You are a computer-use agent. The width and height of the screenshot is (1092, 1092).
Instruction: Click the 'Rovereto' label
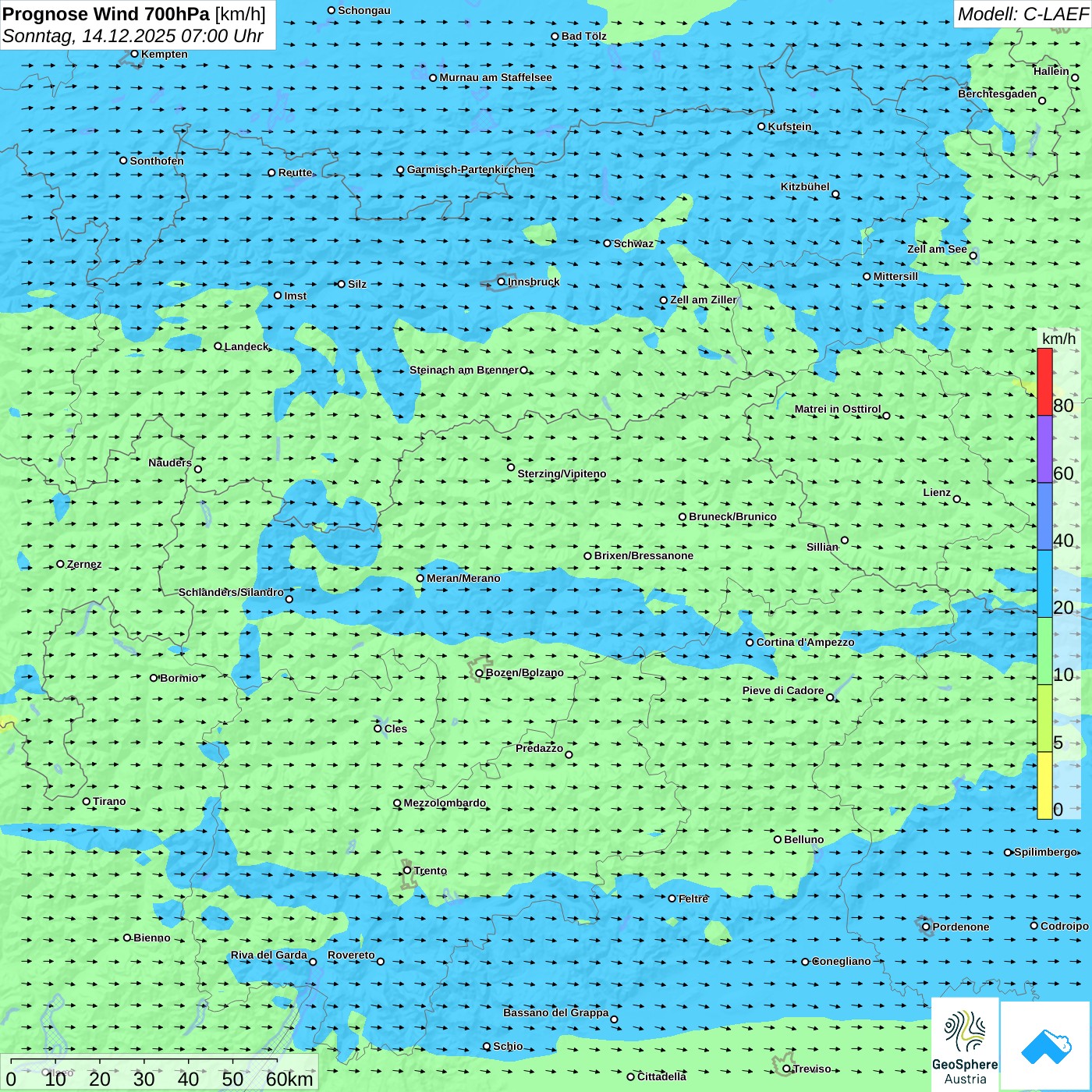point(351,955)
